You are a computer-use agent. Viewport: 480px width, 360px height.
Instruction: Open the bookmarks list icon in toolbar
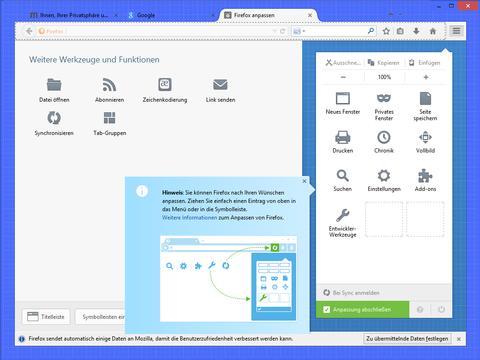click(400, 31)
